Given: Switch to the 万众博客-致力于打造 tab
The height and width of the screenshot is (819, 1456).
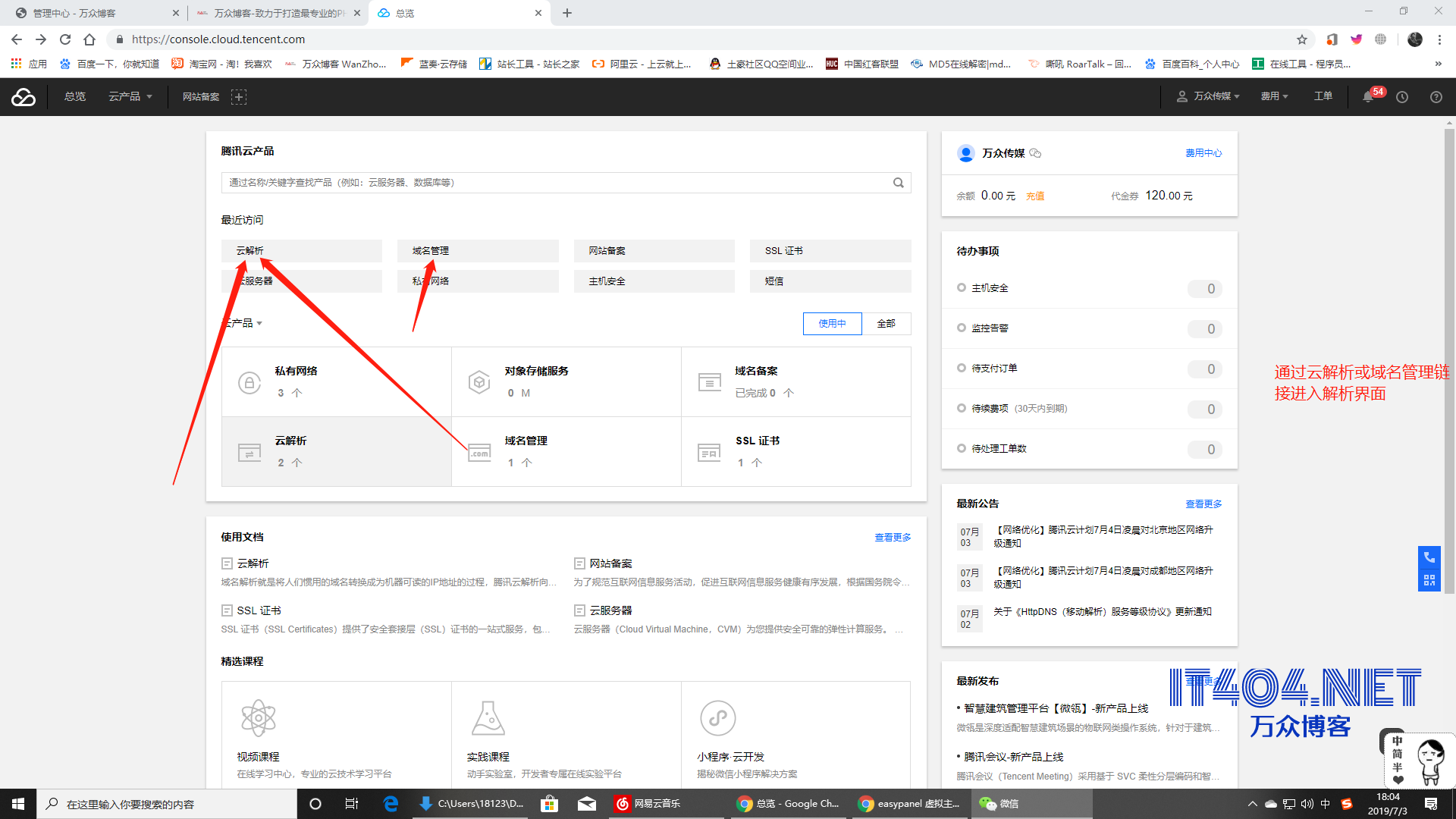Looking at the screenshot, I should click(278, 13).
